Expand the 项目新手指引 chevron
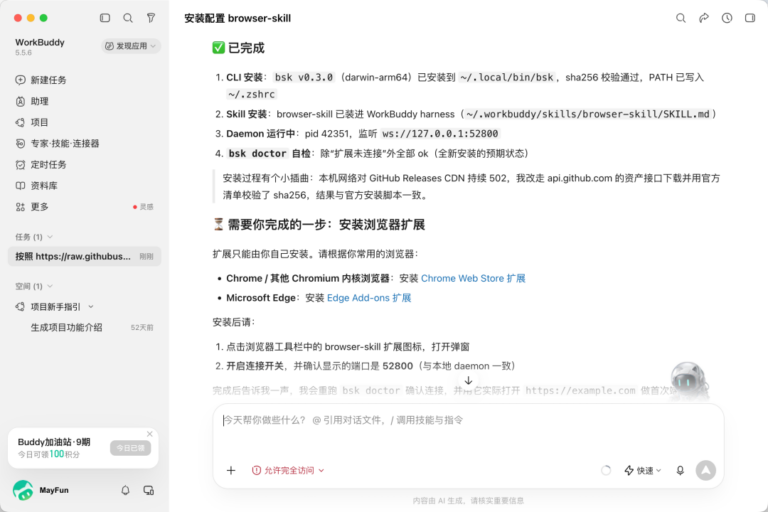This screenshot has width=768, height=512. point(91,307)
